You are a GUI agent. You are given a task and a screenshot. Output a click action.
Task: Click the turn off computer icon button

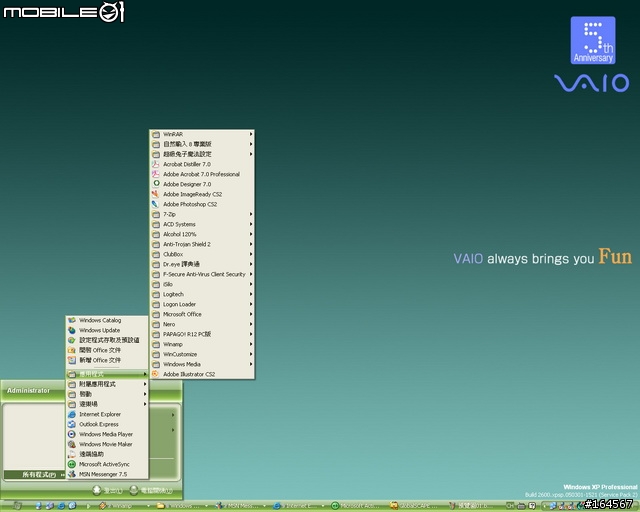click(133, 490)
